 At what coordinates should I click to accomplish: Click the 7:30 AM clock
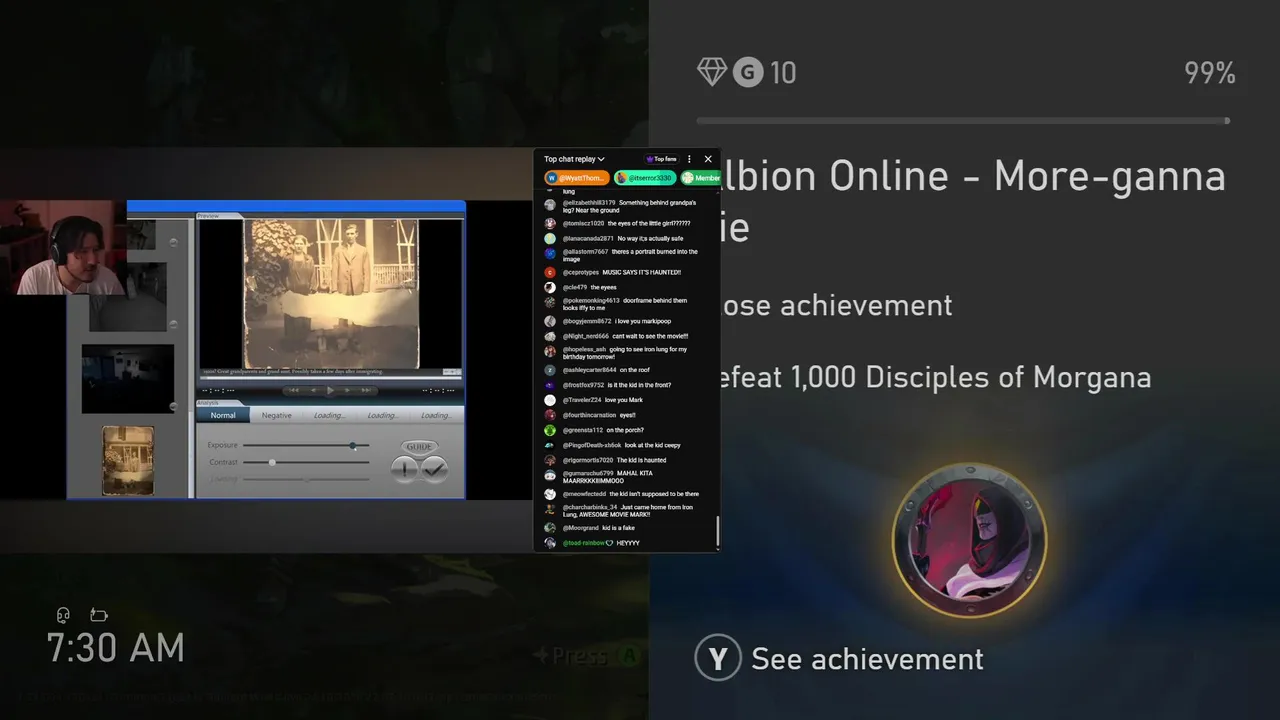click(x=116, y=648)
